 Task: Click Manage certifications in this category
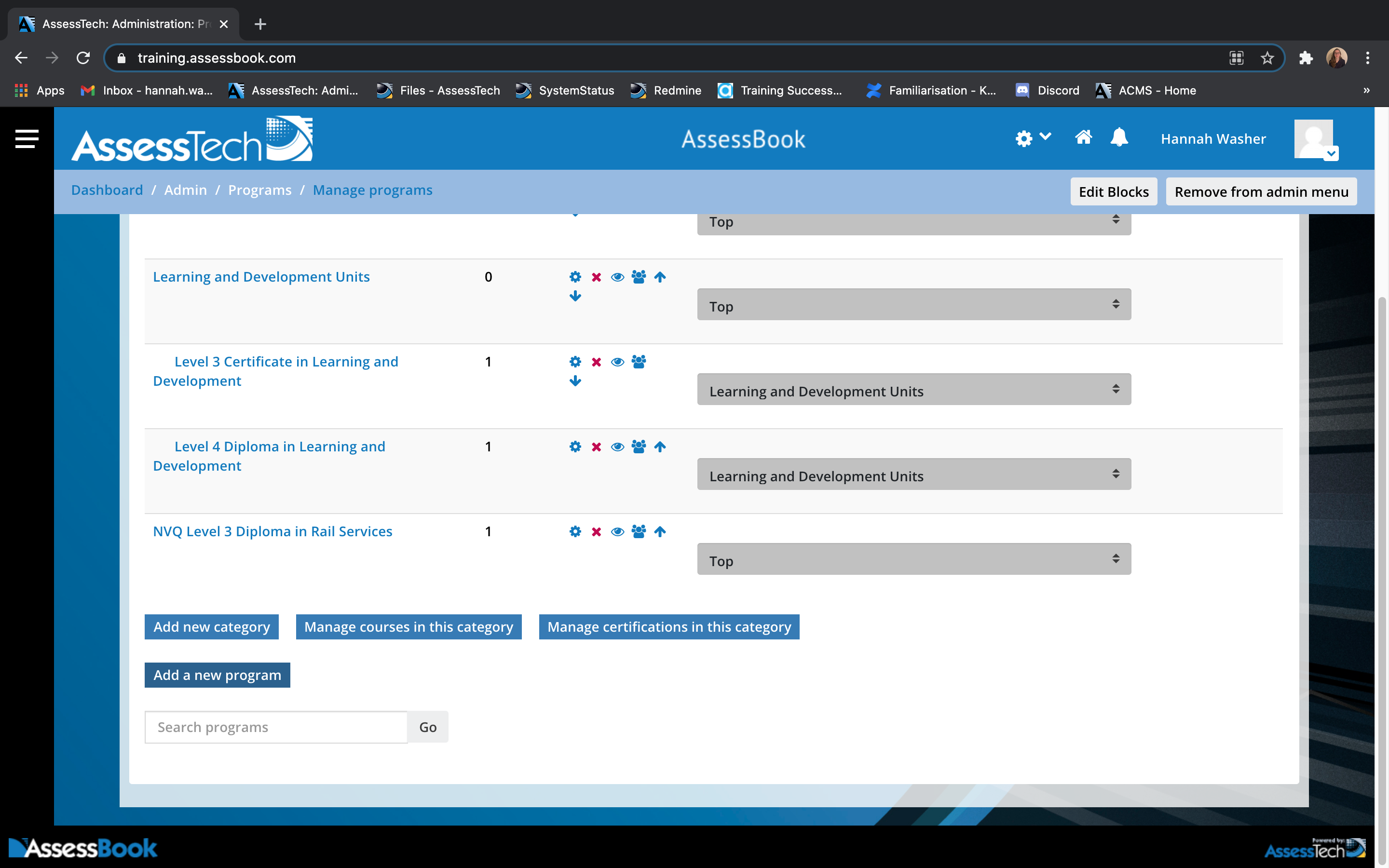click(669, 627)
